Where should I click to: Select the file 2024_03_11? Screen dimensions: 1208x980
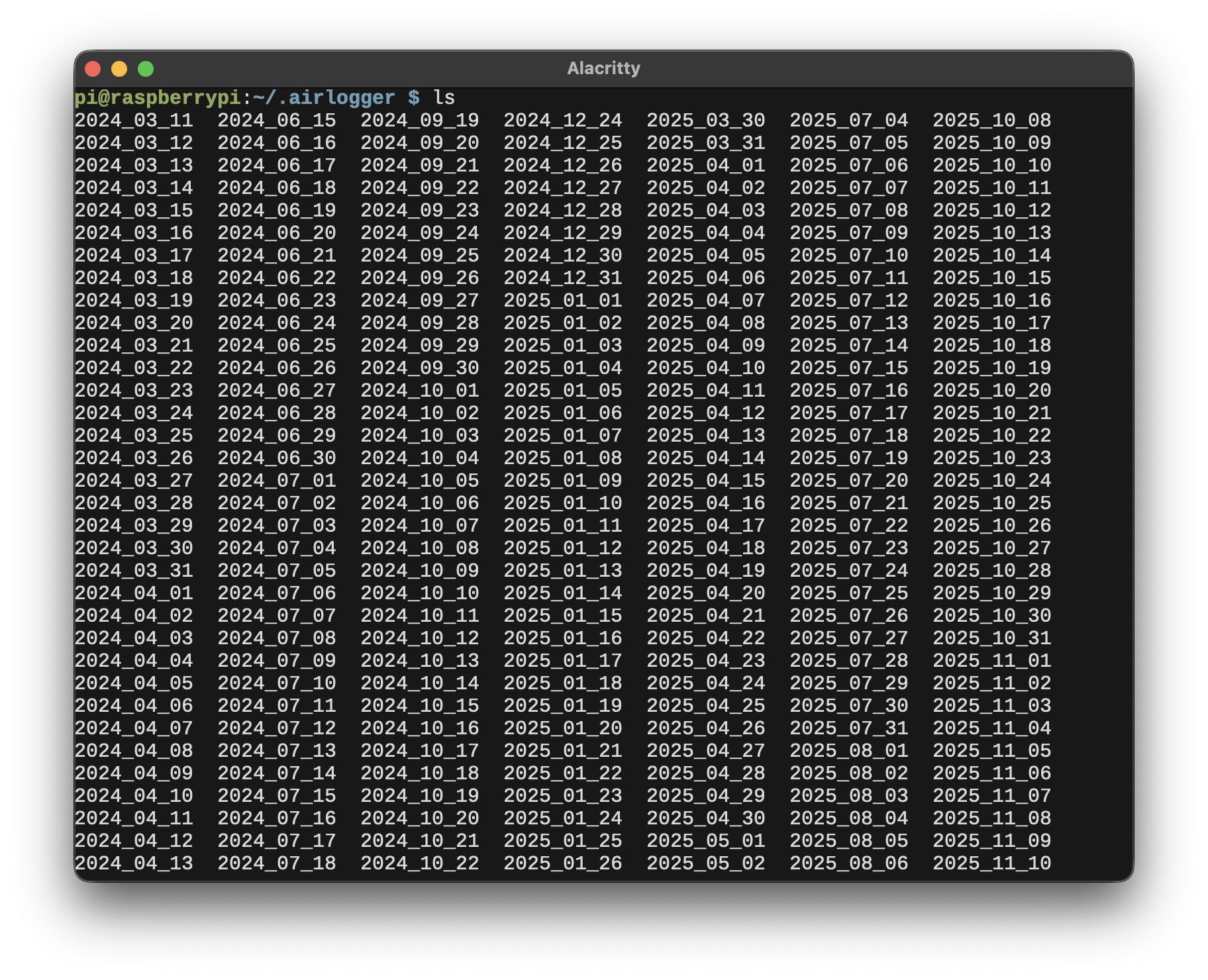click(x=134, y=121)
